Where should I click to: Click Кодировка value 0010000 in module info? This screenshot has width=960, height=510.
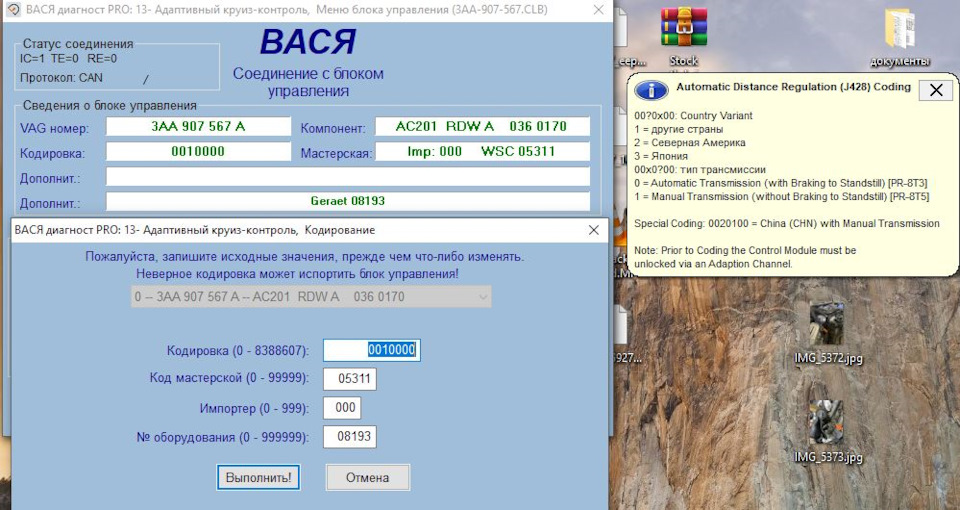coord(198,152)
